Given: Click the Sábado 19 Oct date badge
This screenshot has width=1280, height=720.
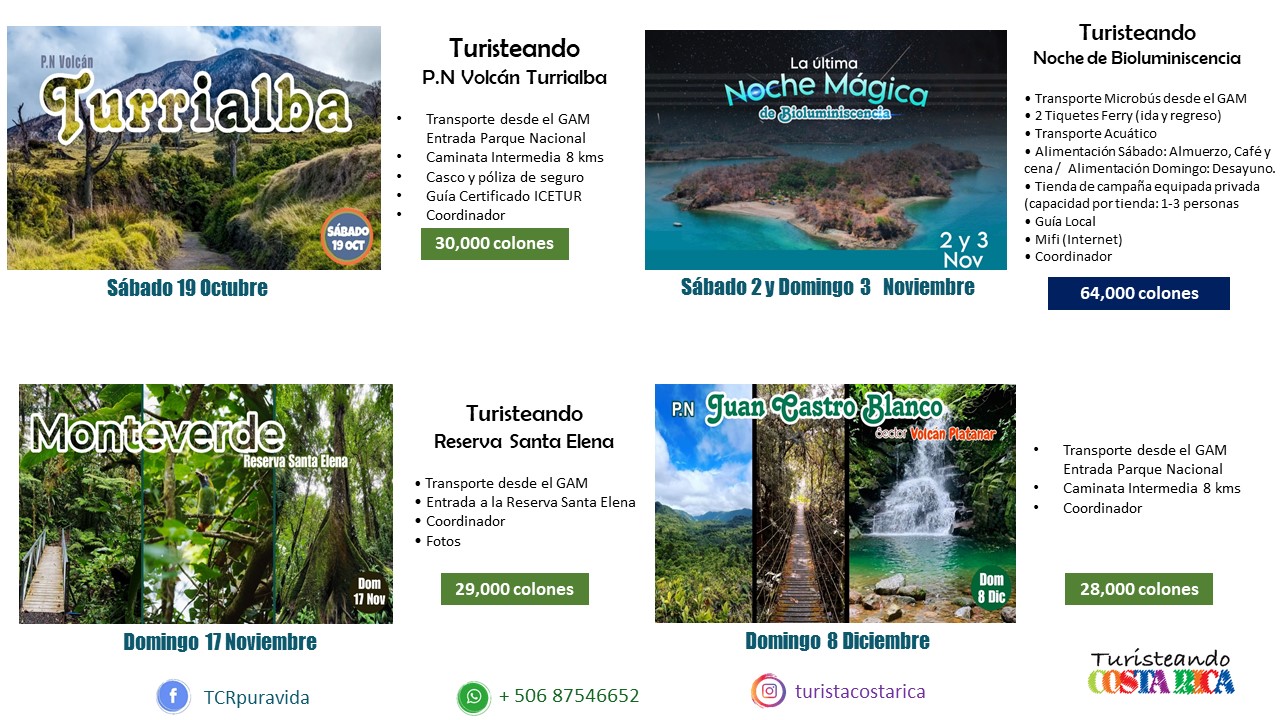Looking at the screenshot, I should pos(347,236).
